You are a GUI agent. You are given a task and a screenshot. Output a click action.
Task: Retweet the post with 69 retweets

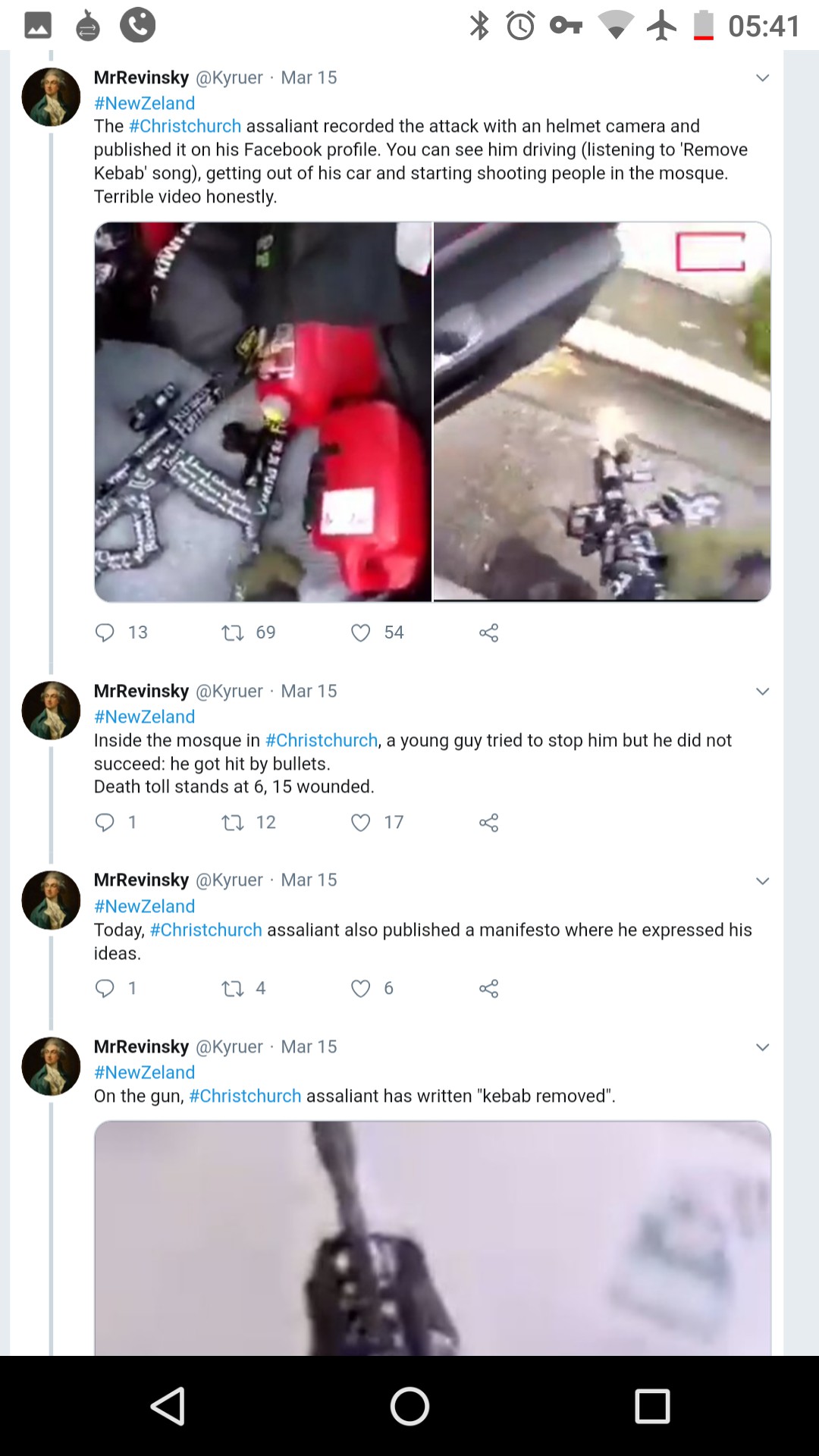click(232, 632)
